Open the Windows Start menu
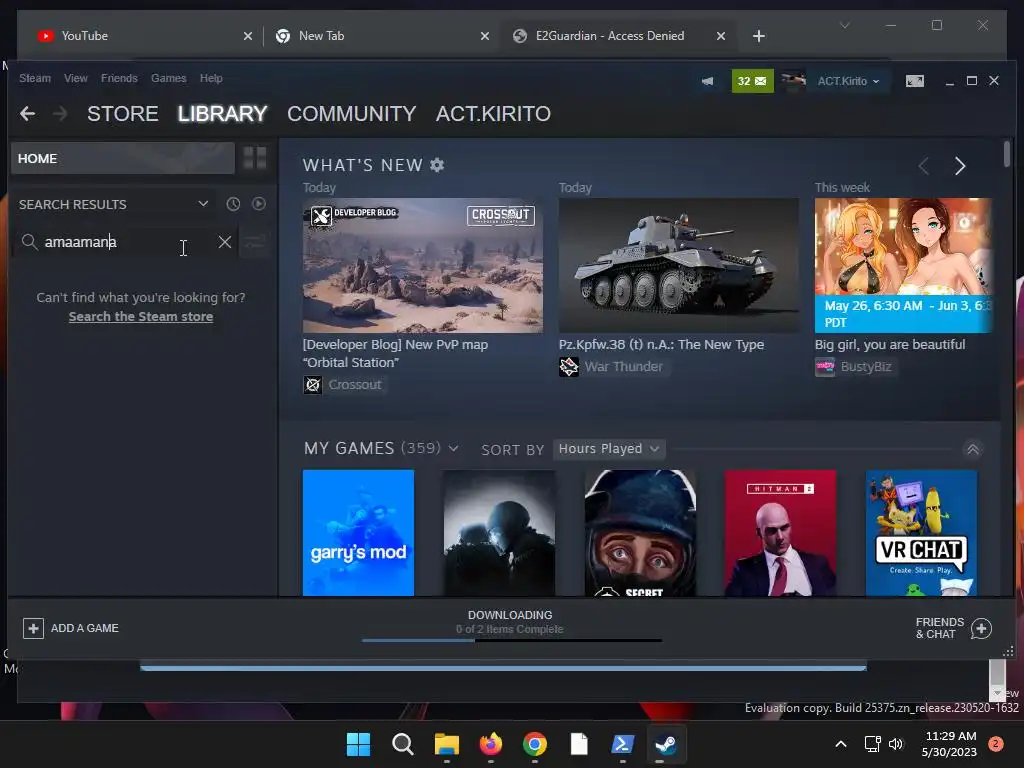The width and height of the screenshot is (1024, 768). click(x=358, y=744)
